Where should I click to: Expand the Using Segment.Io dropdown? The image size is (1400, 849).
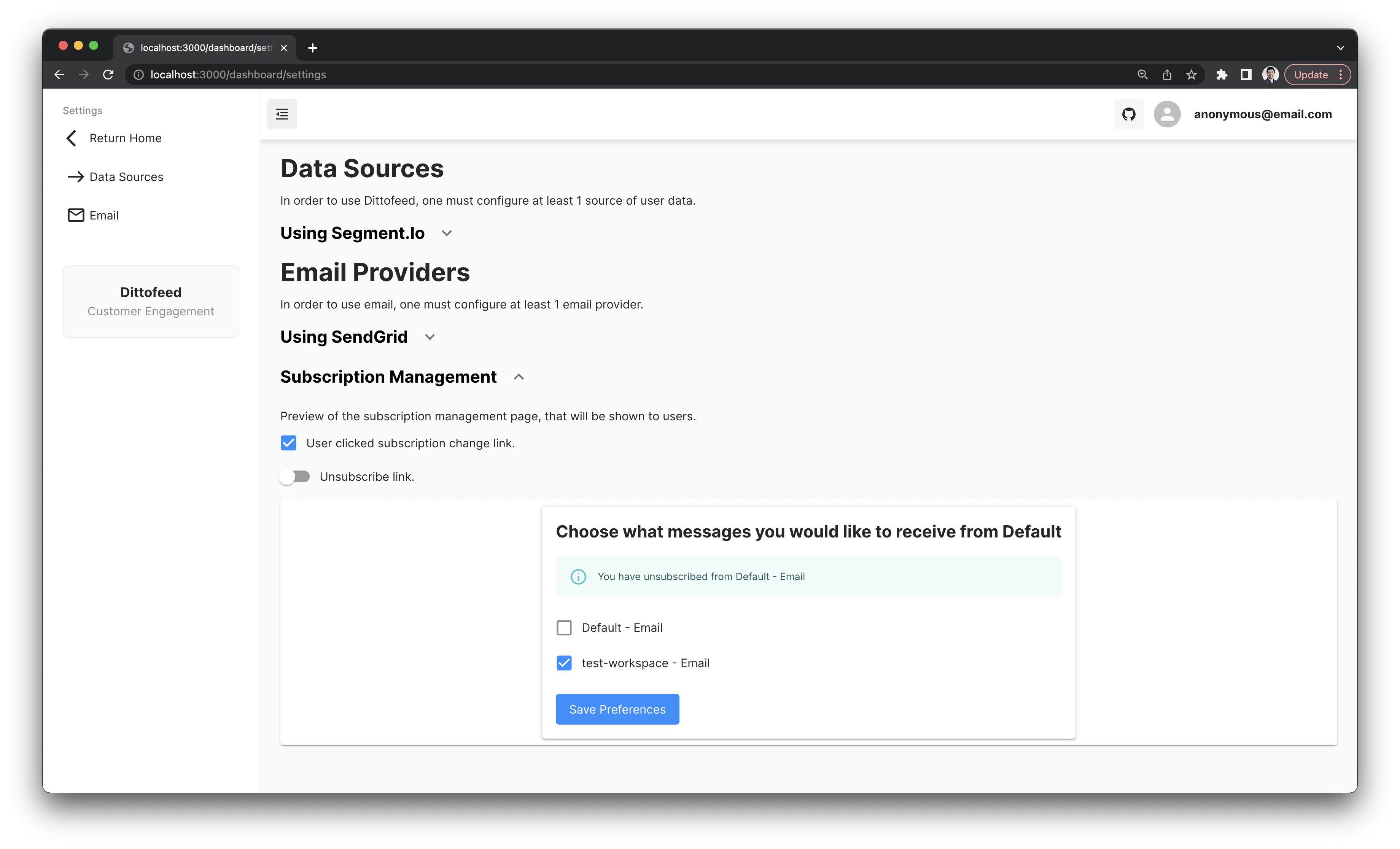447,233
